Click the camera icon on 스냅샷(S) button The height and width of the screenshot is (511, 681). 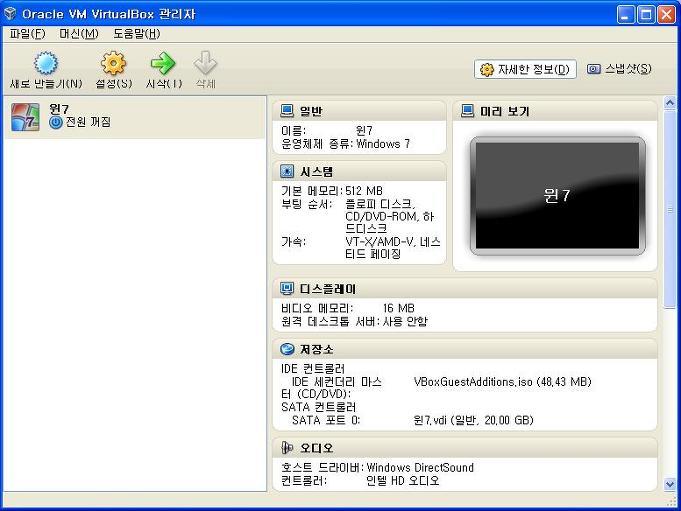click(x=594, y=69)
